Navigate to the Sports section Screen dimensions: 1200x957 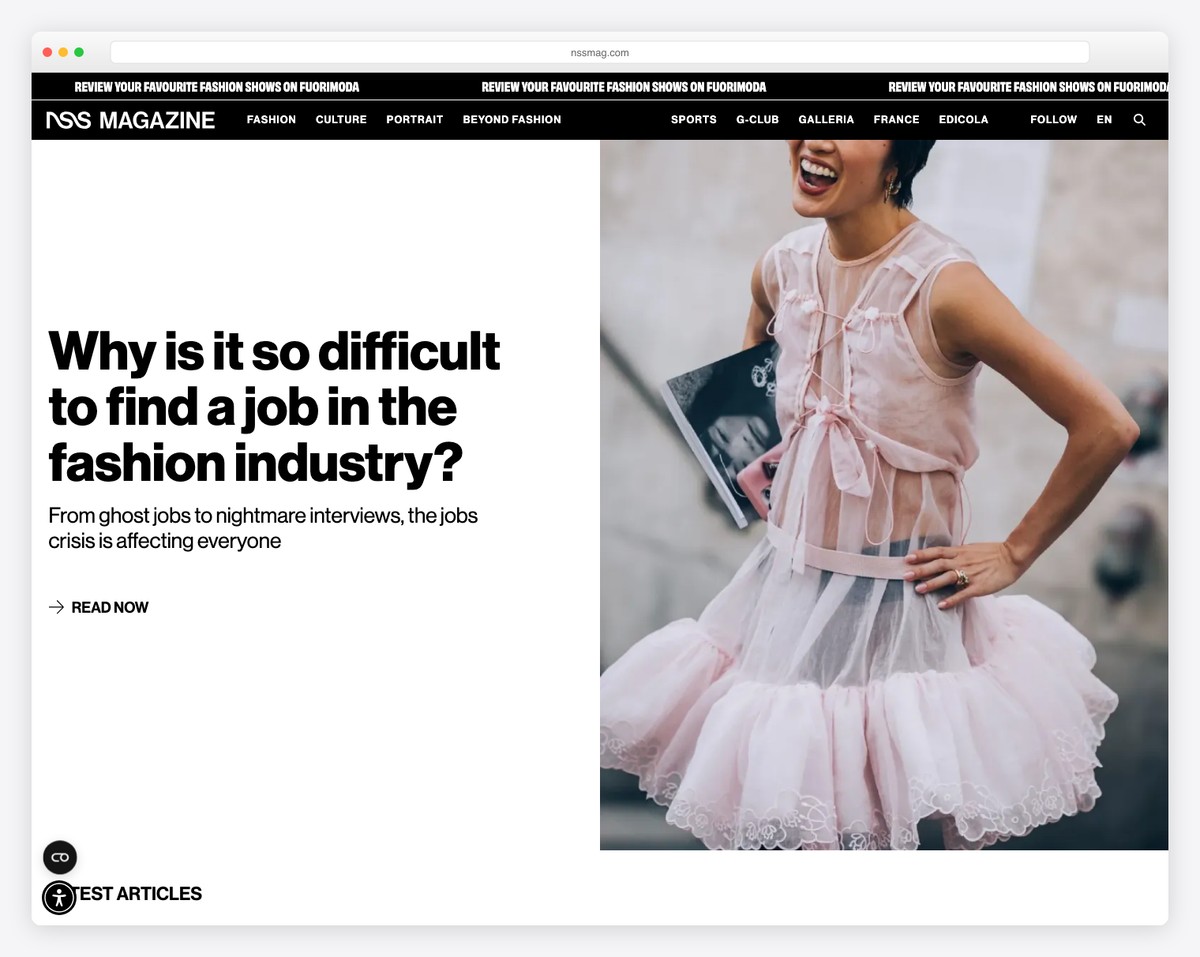pos(693,120)
